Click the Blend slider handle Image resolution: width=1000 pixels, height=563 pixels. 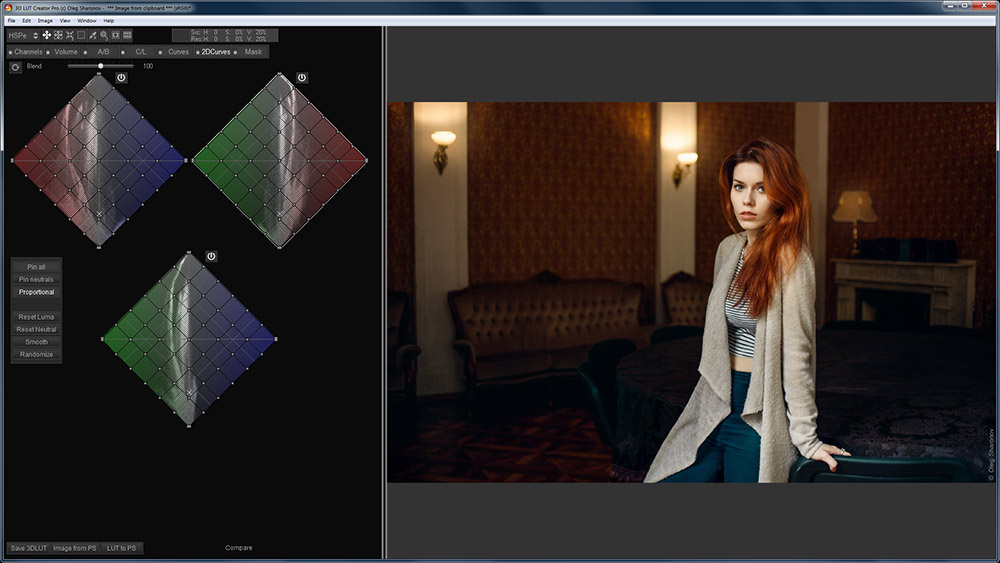click(x=101, y=66)
